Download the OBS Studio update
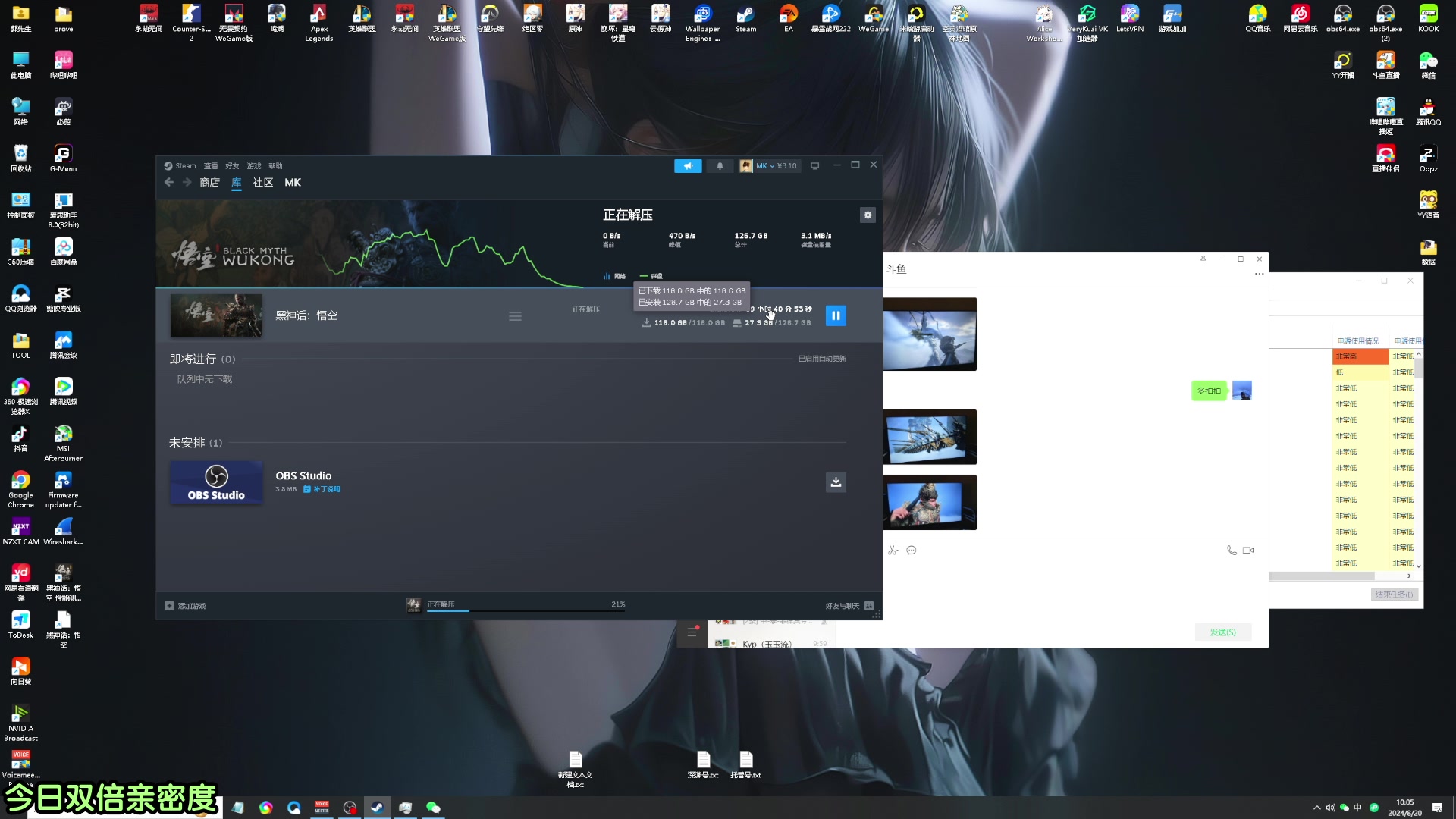 pyautogui.click(x=836, y=482)
